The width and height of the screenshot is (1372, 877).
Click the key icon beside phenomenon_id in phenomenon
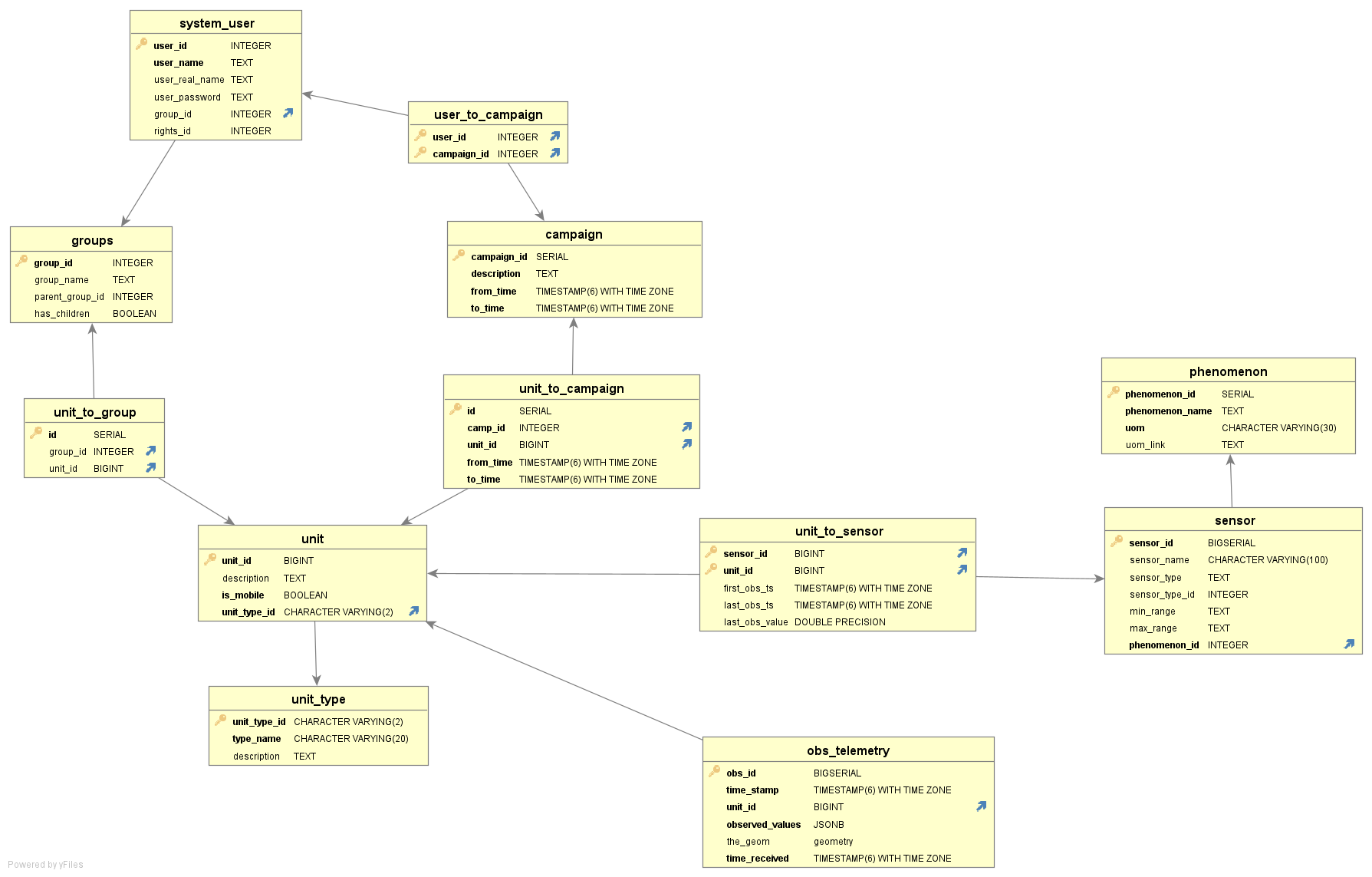pos(1114,393)
